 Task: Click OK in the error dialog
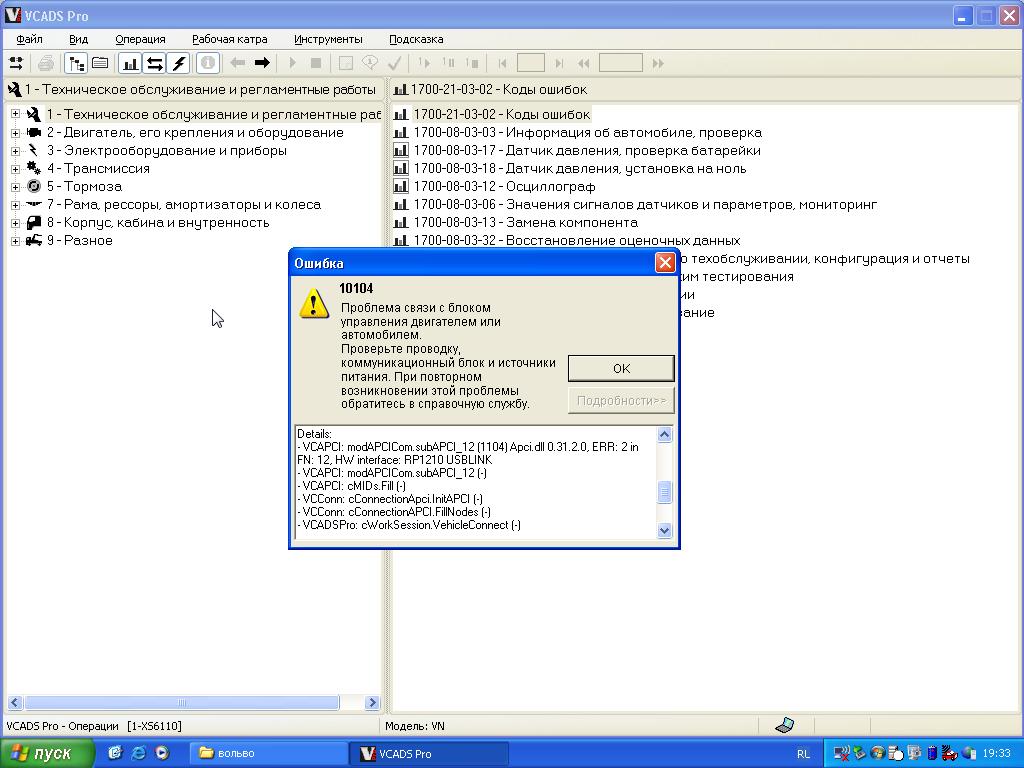[621, 368]
